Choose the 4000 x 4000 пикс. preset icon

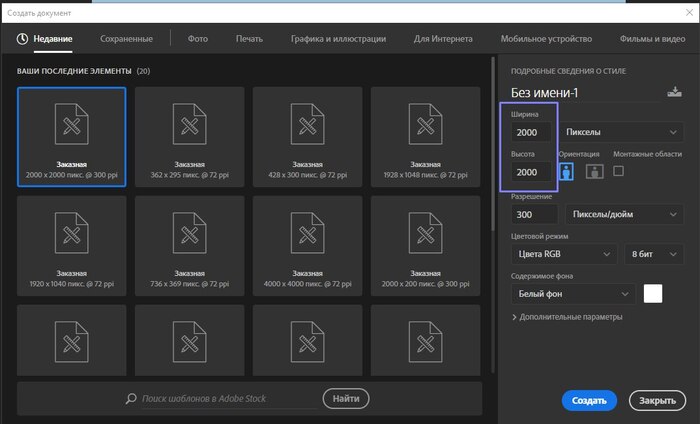tap(307, 235)
